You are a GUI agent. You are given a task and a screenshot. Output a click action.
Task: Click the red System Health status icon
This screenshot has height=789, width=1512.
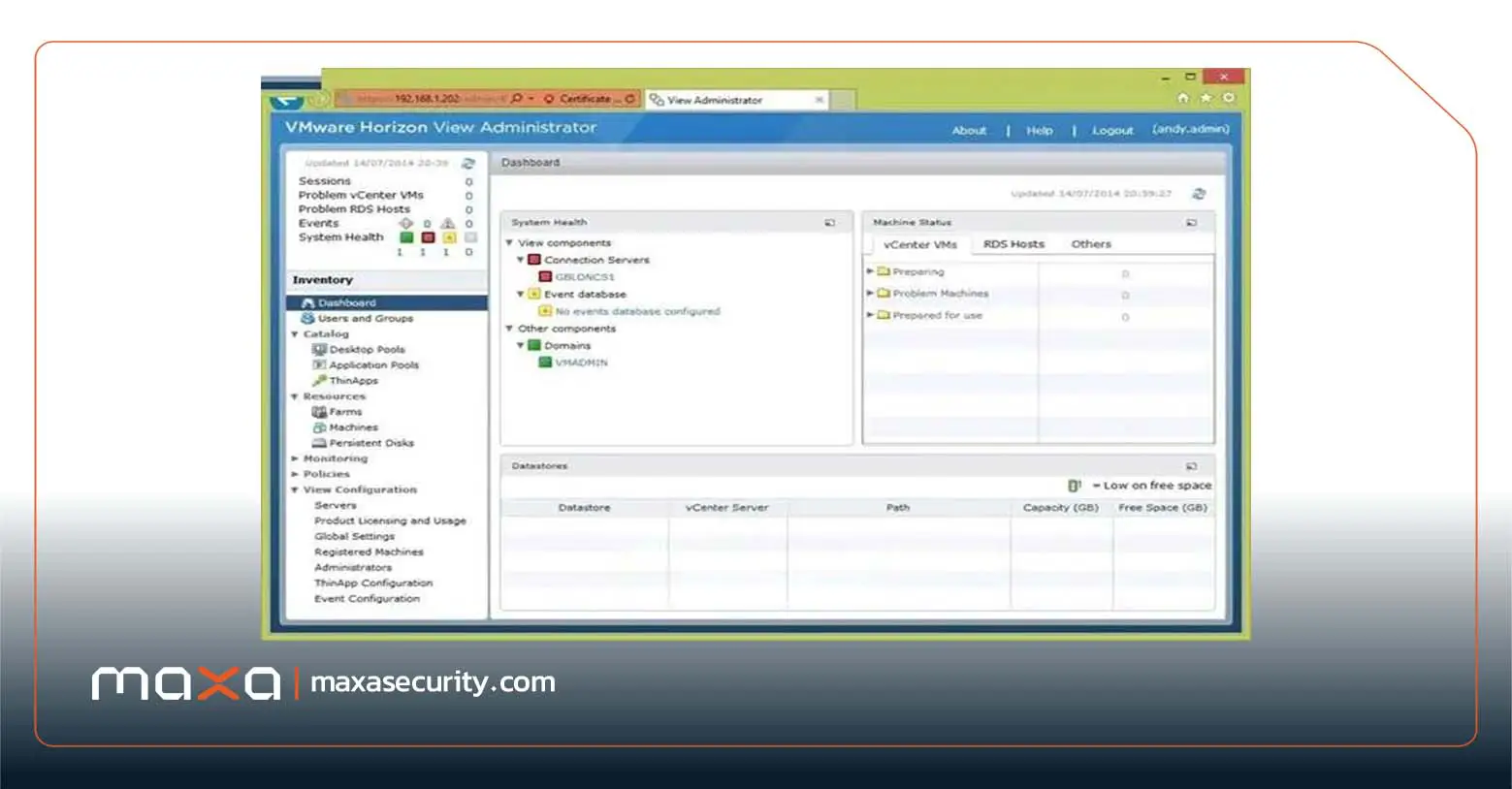428,237
